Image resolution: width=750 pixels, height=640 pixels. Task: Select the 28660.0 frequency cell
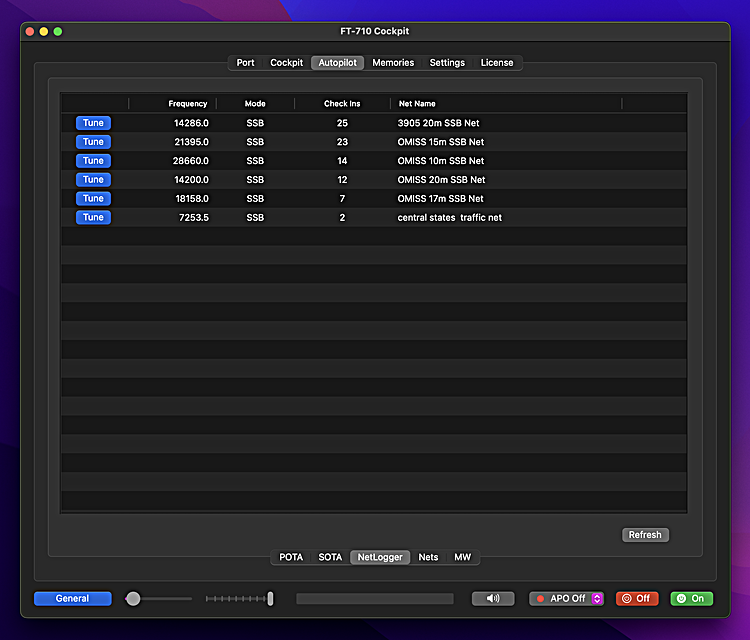(191, 161)
